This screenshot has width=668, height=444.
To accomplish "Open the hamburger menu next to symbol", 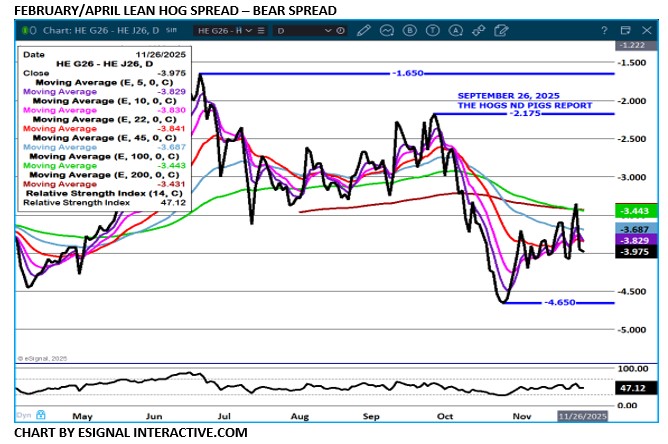I will tap(262, 32).
